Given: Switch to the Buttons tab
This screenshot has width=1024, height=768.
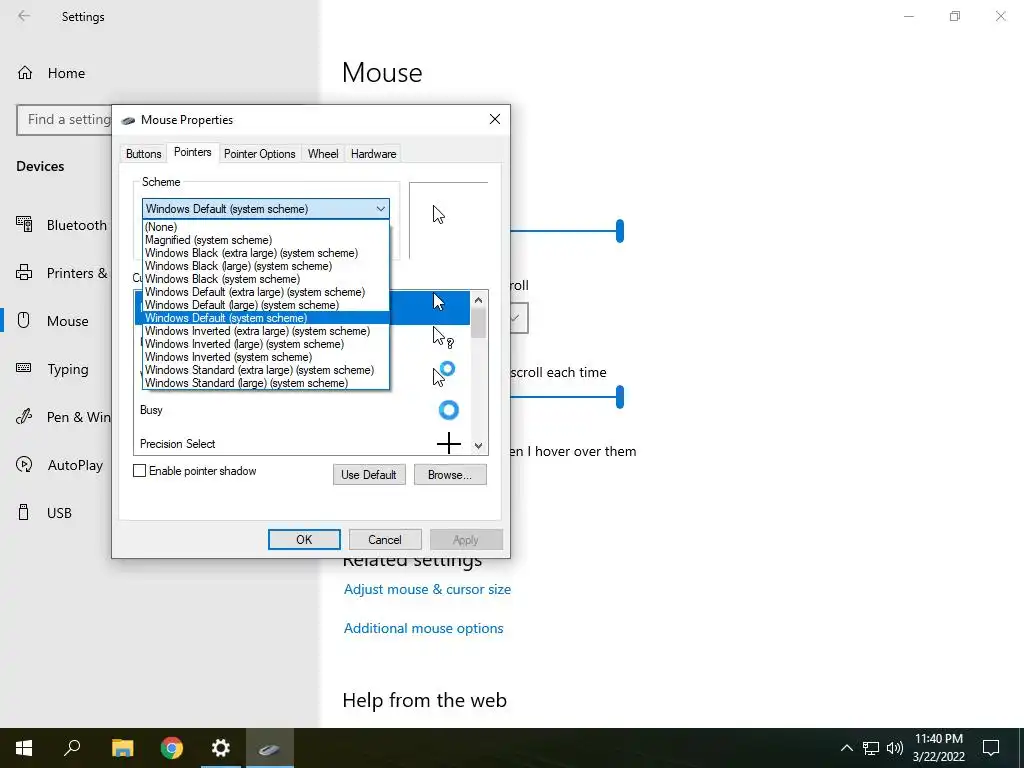Looking at the screenshot, I should point(144,153).
